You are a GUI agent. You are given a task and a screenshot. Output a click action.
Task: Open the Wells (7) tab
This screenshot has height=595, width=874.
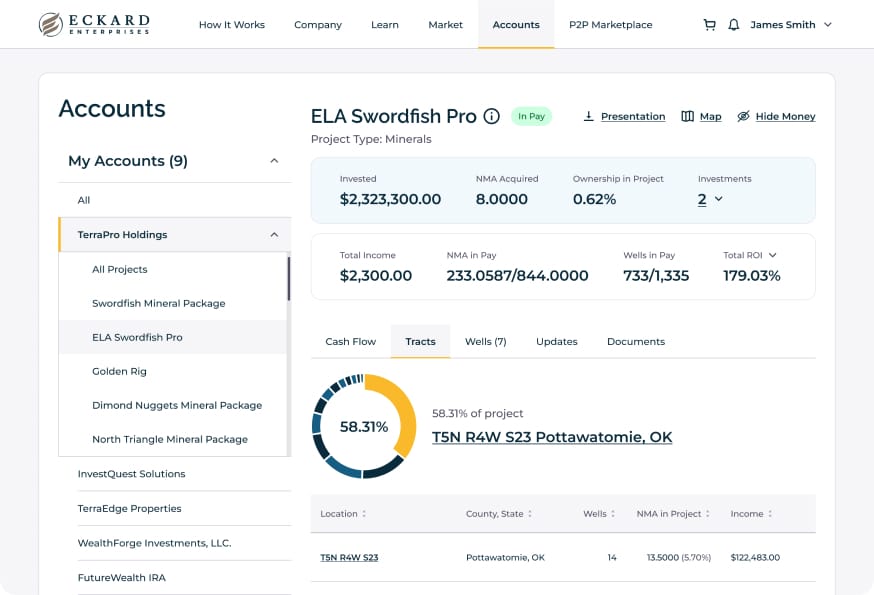(x=485, y=341)
